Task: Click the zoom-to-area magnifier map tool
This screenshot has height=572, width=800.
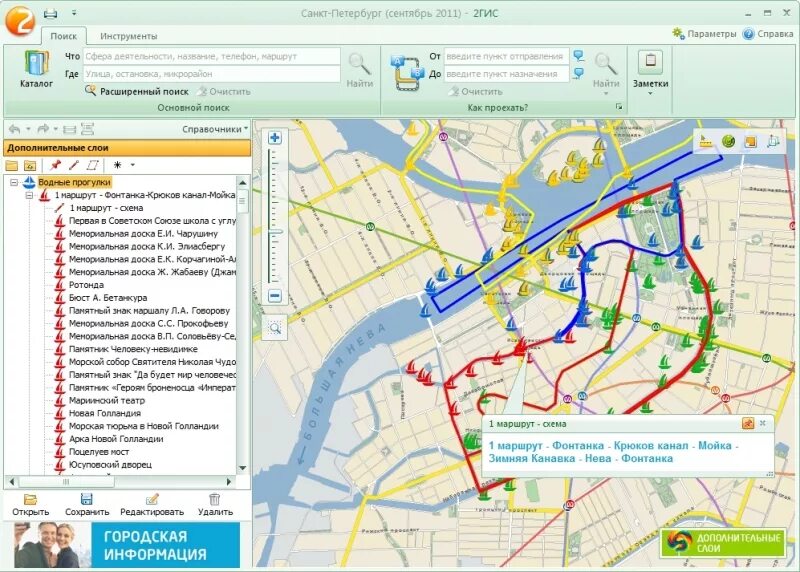Action: (x=275, y=328)
